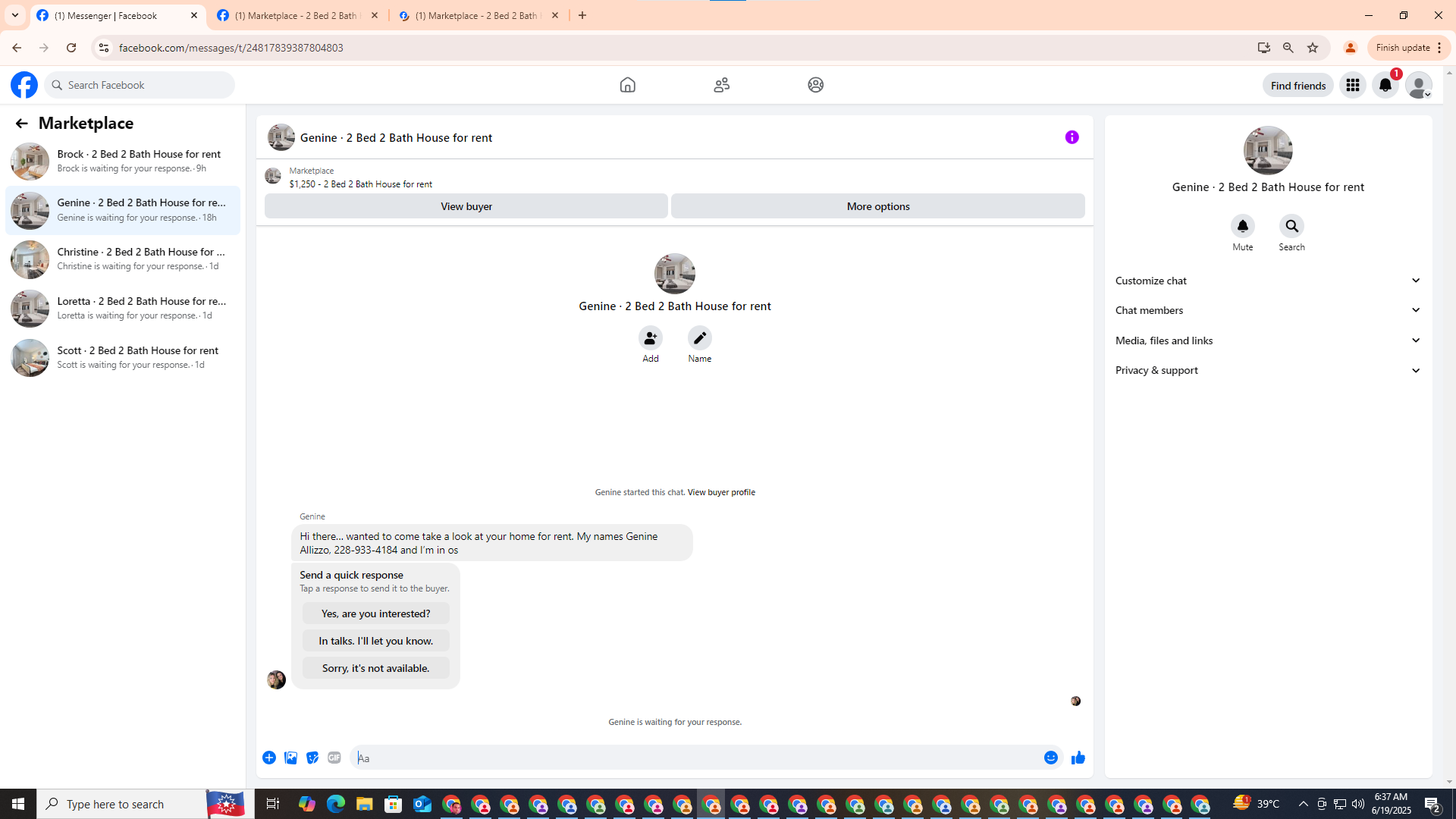Open Outlook from the taskbar
The image size is (1456, 819).
pyautogui.click(x=422, y=804)
